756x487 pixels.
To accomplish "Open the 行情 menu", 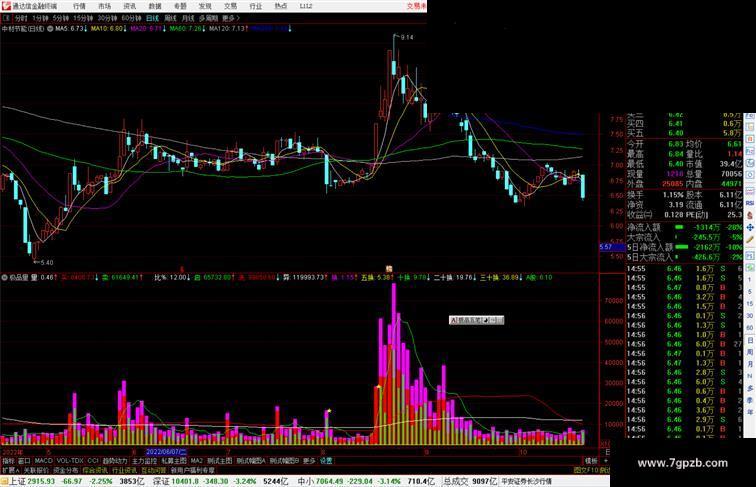I will [x=79, y=6].
